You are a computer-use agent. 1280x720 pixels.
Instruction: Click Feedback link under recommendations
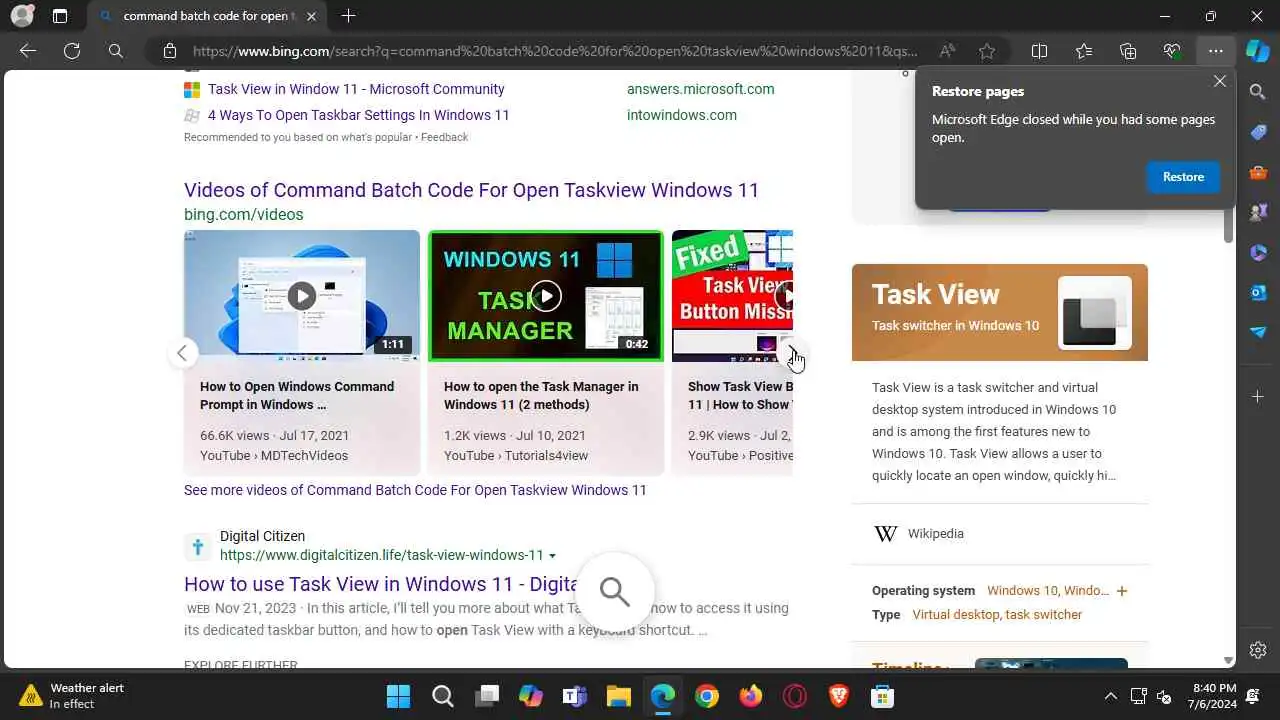[x=444, y=137]
